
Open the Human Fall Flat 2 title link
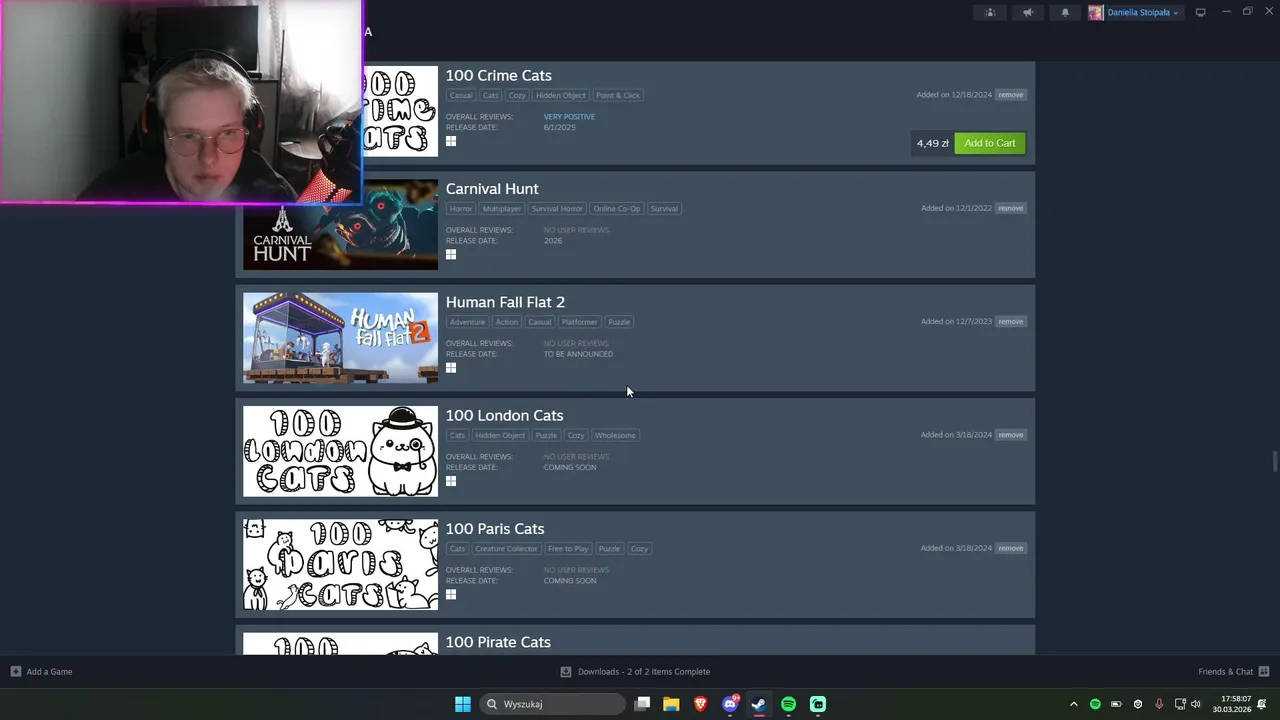(505, 302)
